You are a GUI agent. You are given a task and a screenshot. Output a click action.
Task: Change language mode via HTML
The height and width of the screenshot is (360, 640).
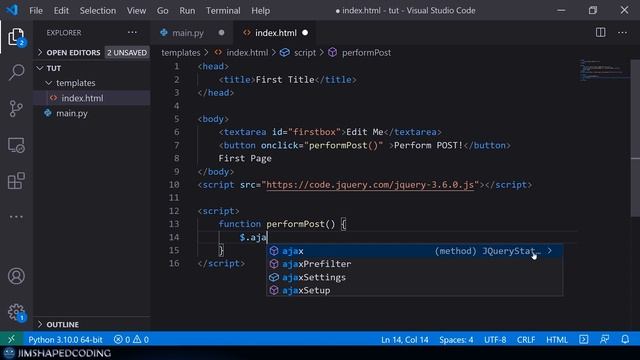(x=557, y=339)
